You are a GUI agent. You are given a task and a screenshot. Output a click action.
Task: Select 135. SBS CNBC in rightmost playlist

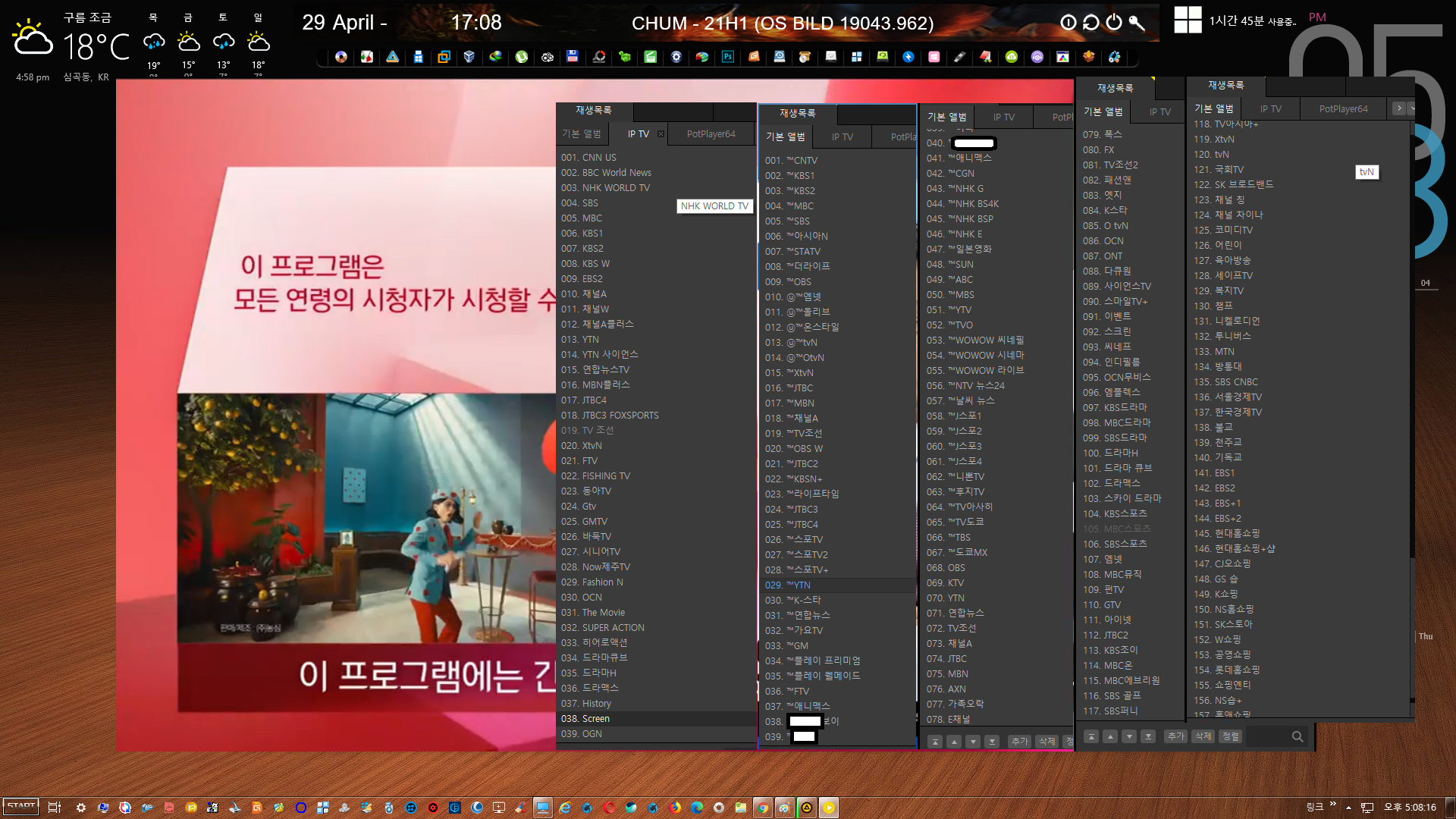[1298, 382]
